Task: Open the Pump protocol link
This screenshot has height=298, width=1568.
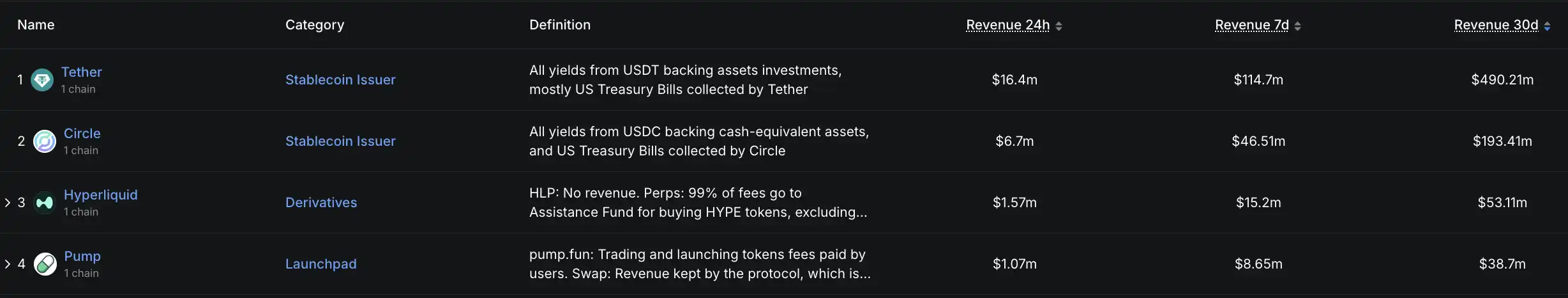Action: [x=82, y=256]
